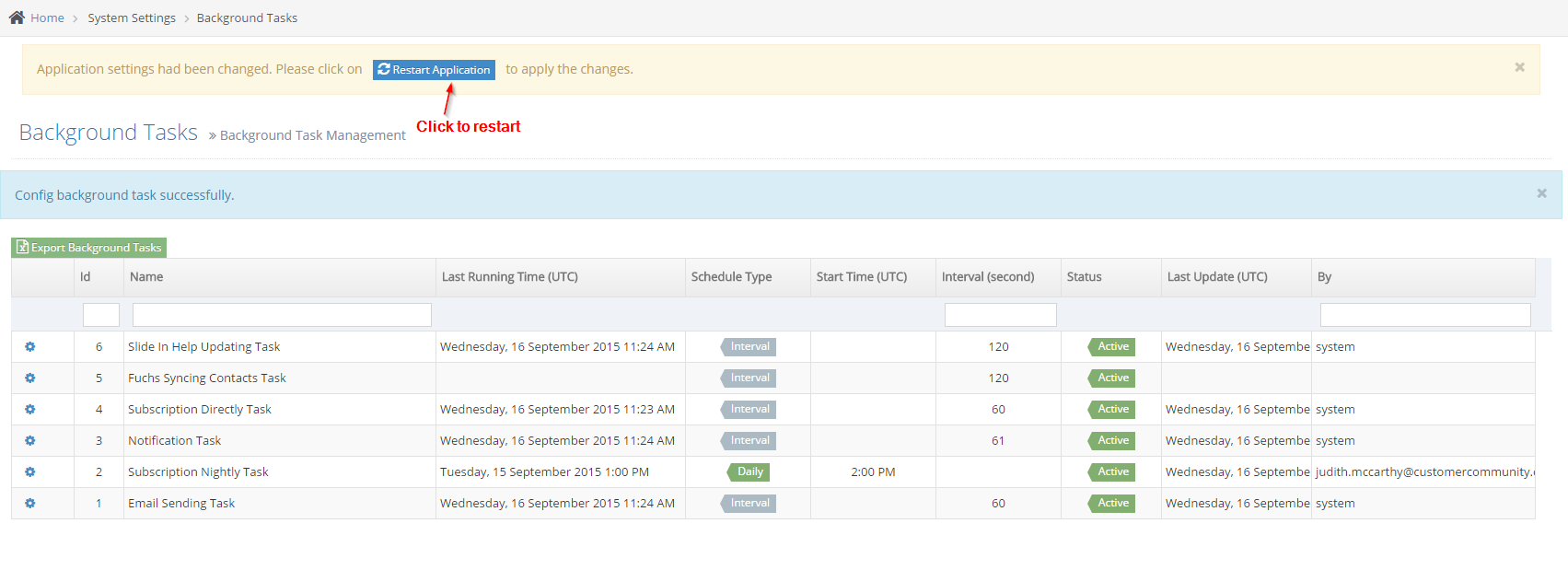Click the Home icon in breadcrumb
Image resolution: width=1568 pixels, height=570 pixels.
point(17,17)
